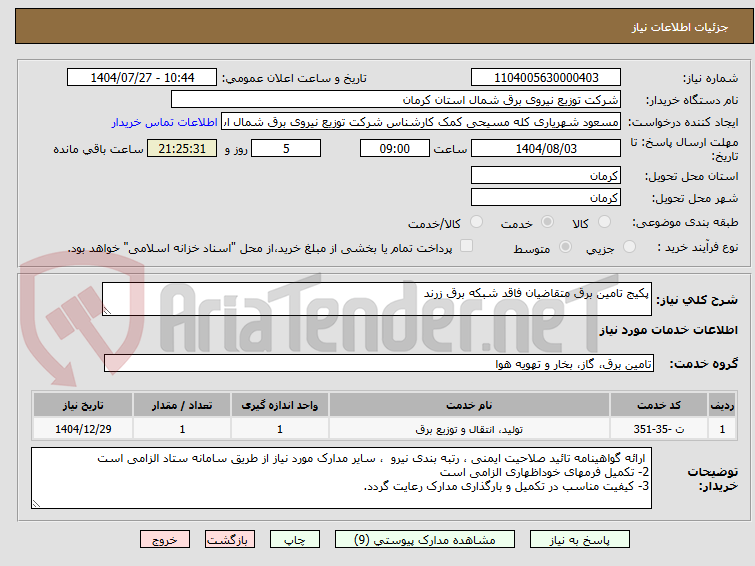Click the resize handle of شرح کلی نیاز box
The image size is (755, 566).
107,311
